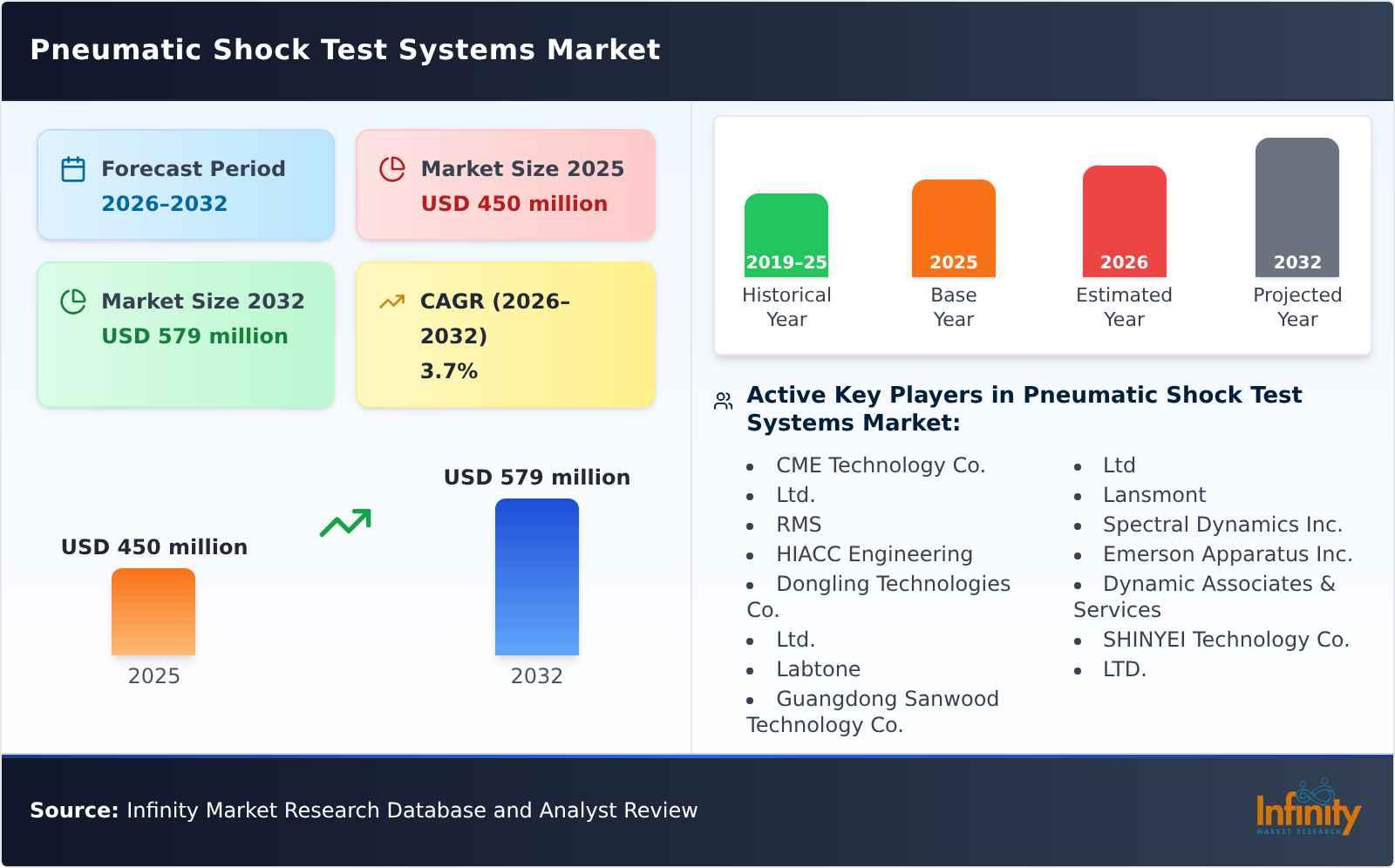Click the trending arrow icon beside CAGR
The image size is (1395, 868).
pyautogui.click(x=392, y=302)
